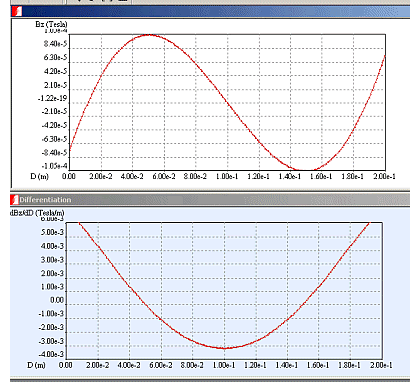Click the -2.10e-5 tick on the Bz axis

[x=54, y=111]
